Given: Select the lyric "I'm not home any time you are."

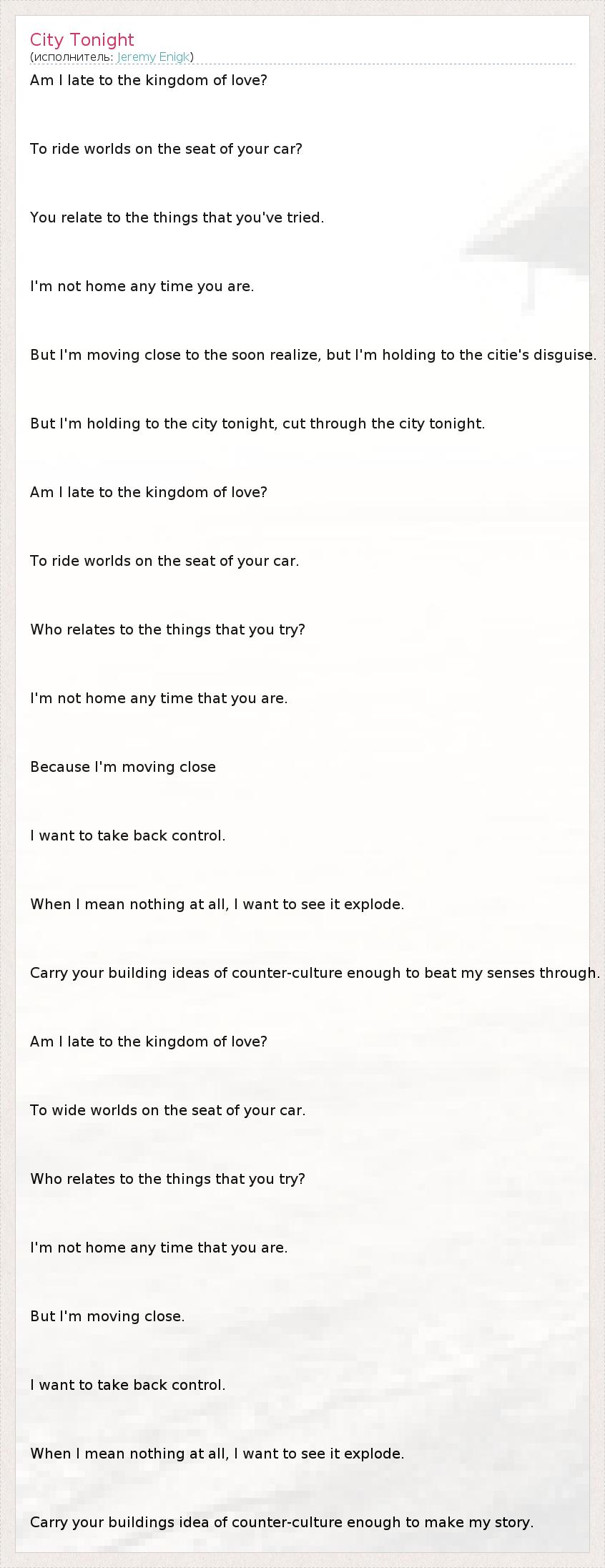Looking at the screenshot, I should click(142, 286).
